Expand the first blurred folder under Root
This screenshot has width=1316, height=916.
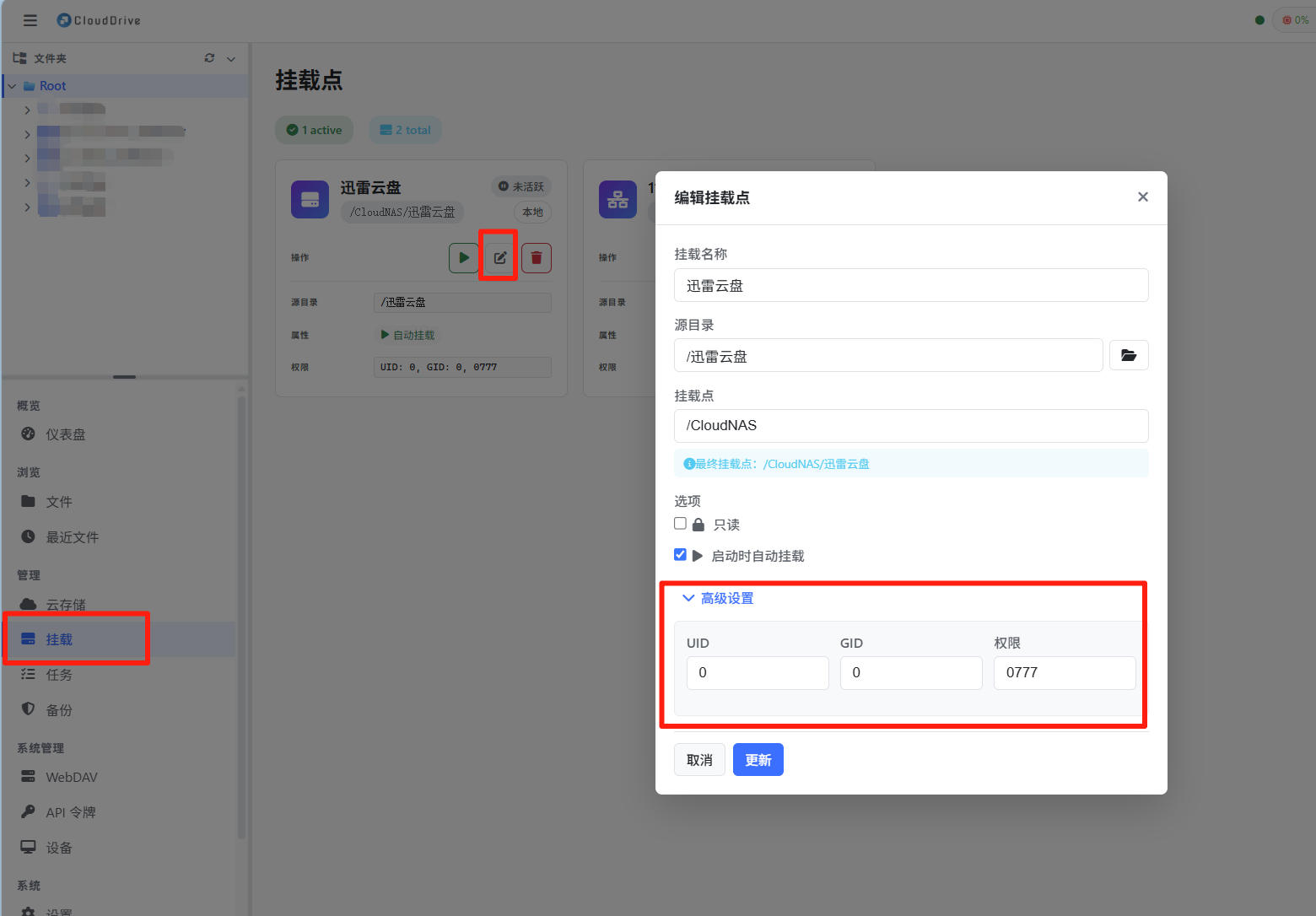27,110
